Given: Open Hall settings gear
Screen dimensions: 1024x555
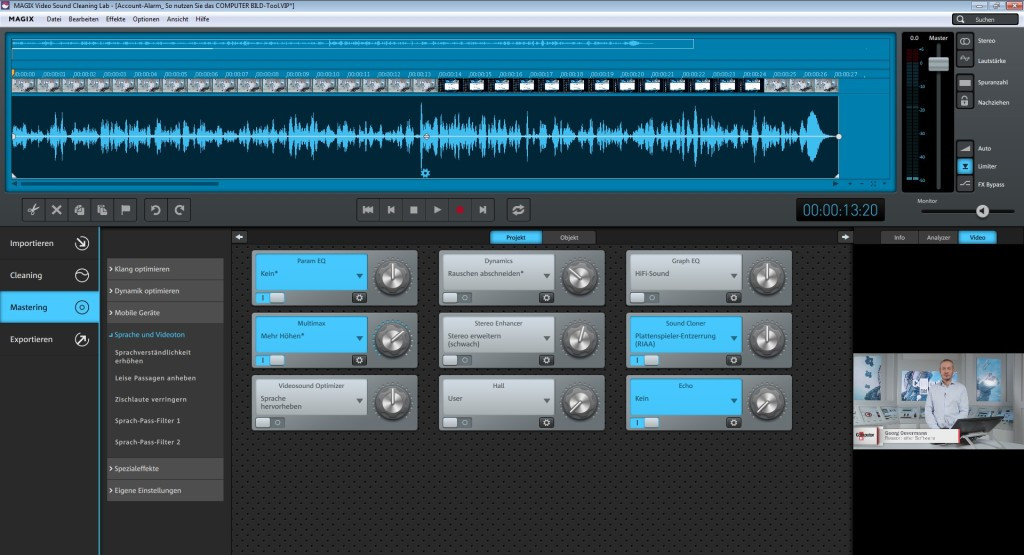Looking at the screenshot, I should (x=547, y=423).
